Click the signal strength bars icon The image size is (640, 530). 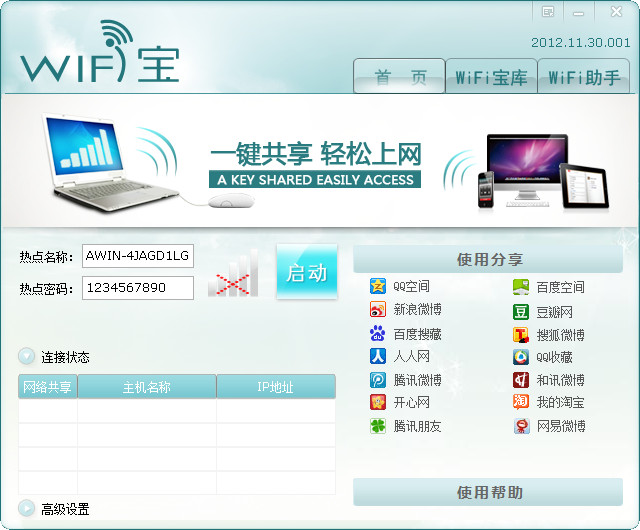tap(233, 273)
